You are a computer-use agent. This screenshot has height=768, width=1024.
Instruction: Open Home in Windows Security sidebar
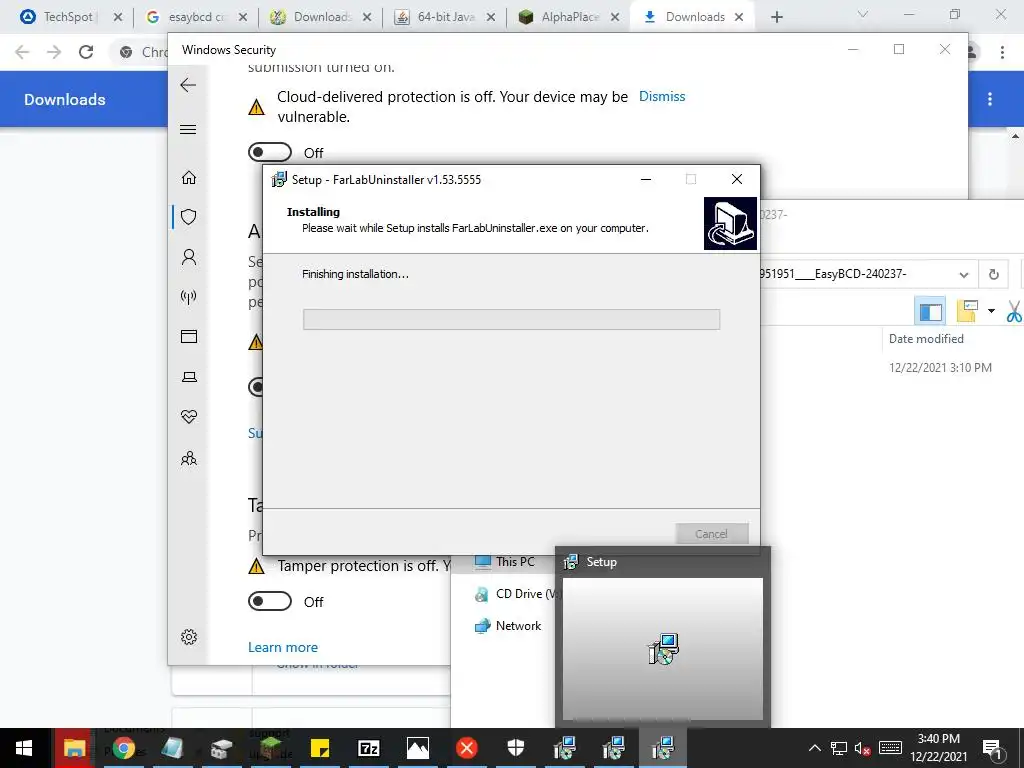(x=189, y=177)
